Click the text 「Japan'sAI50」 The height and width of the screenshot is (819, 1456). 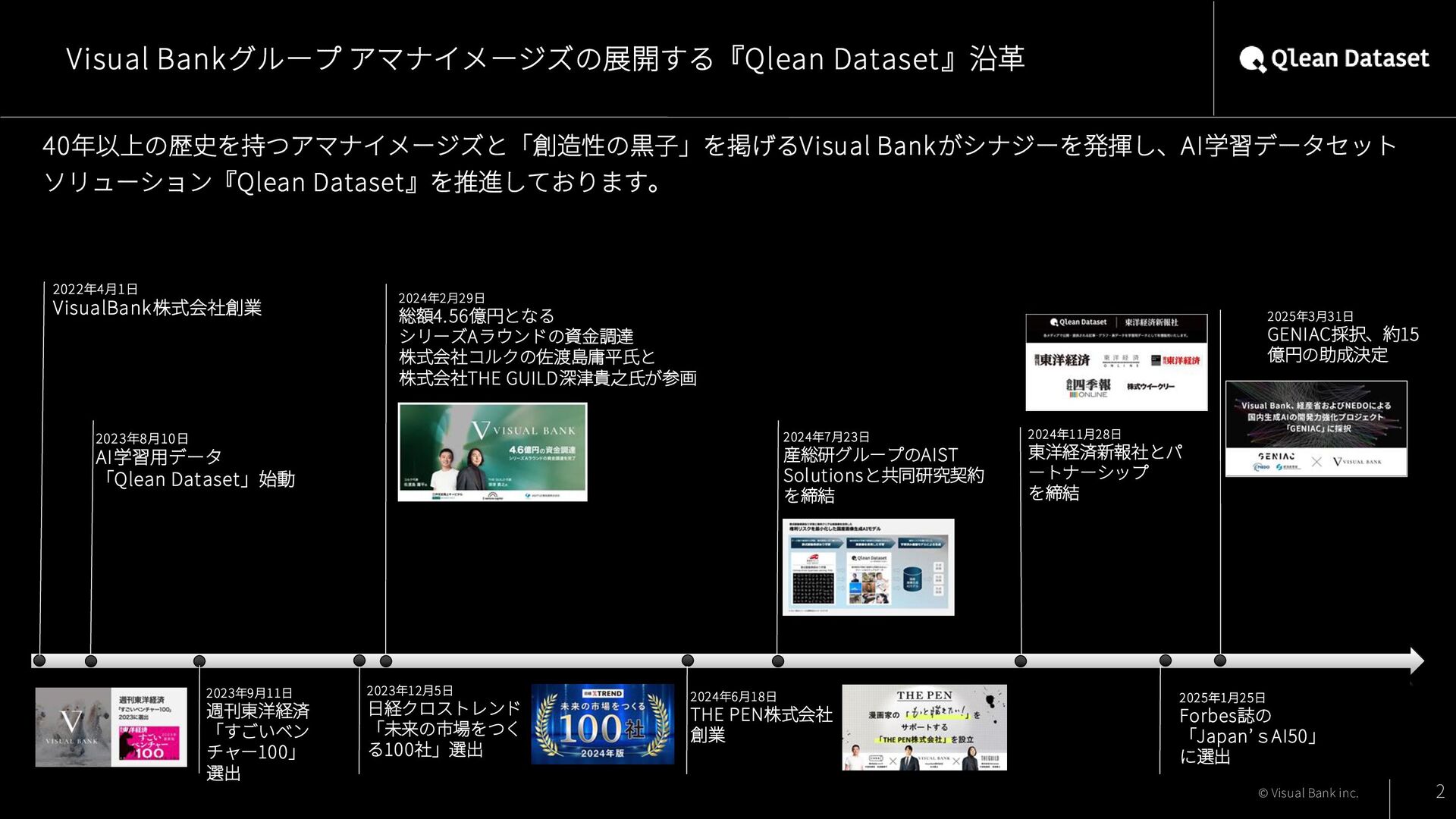click(1249, 736)
